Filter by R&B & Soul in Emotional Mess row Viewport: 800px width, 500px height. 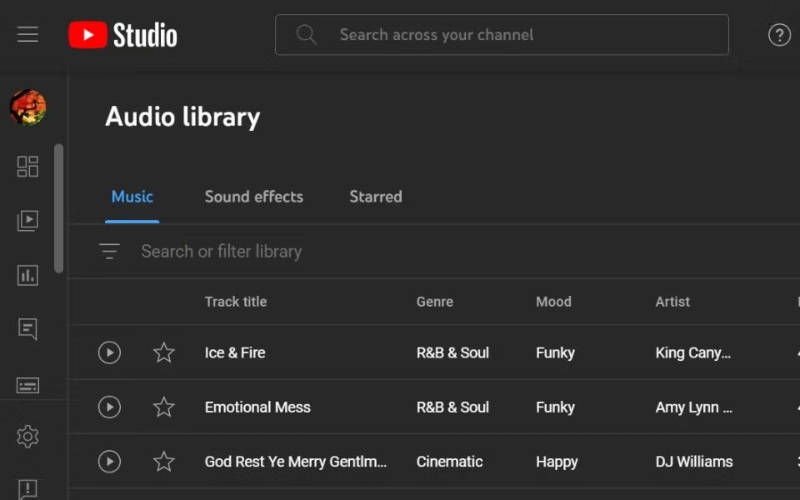coord(453,407)
